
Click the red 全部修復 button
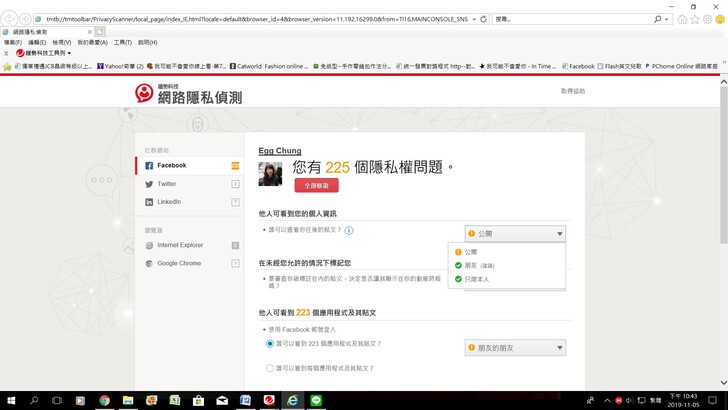pos(316,186)
